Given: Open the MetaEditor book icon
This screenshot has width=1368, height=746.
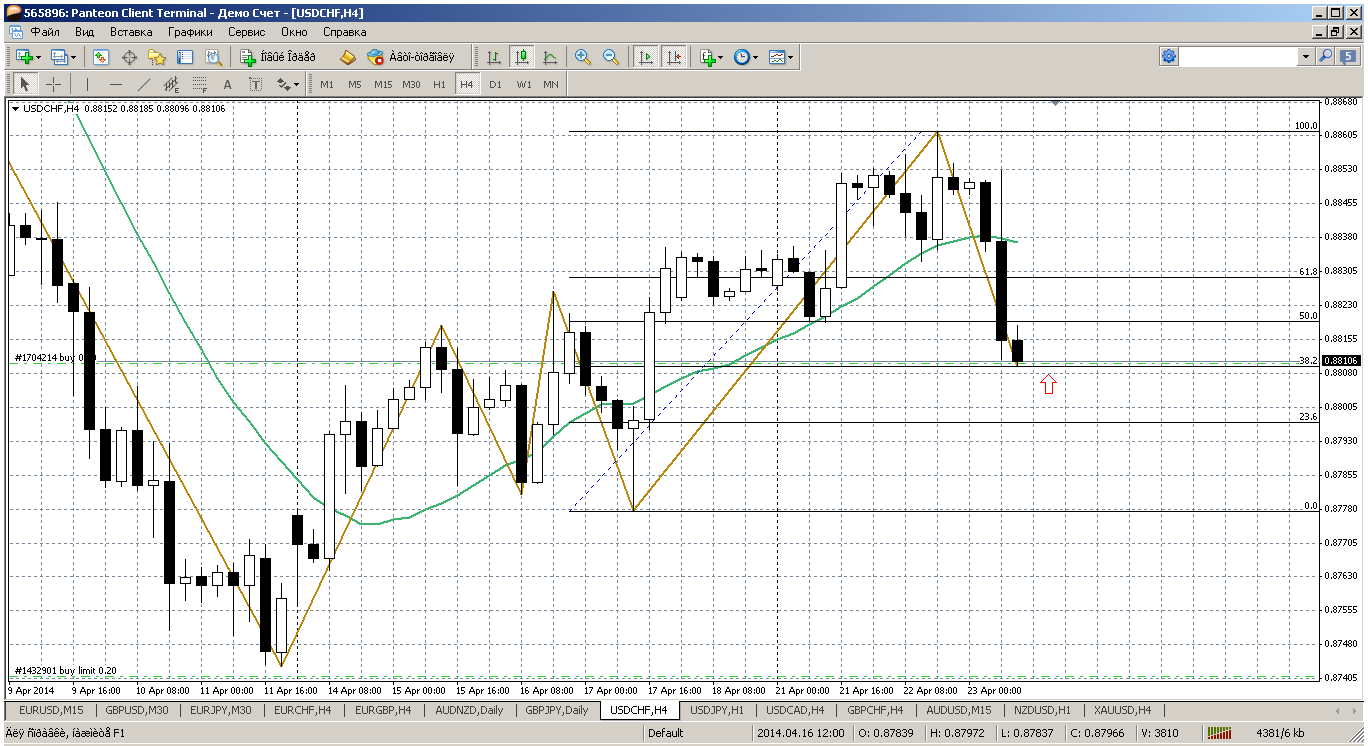Looking at the screenshot, I should pyautogui.click(x=348, y=57).
